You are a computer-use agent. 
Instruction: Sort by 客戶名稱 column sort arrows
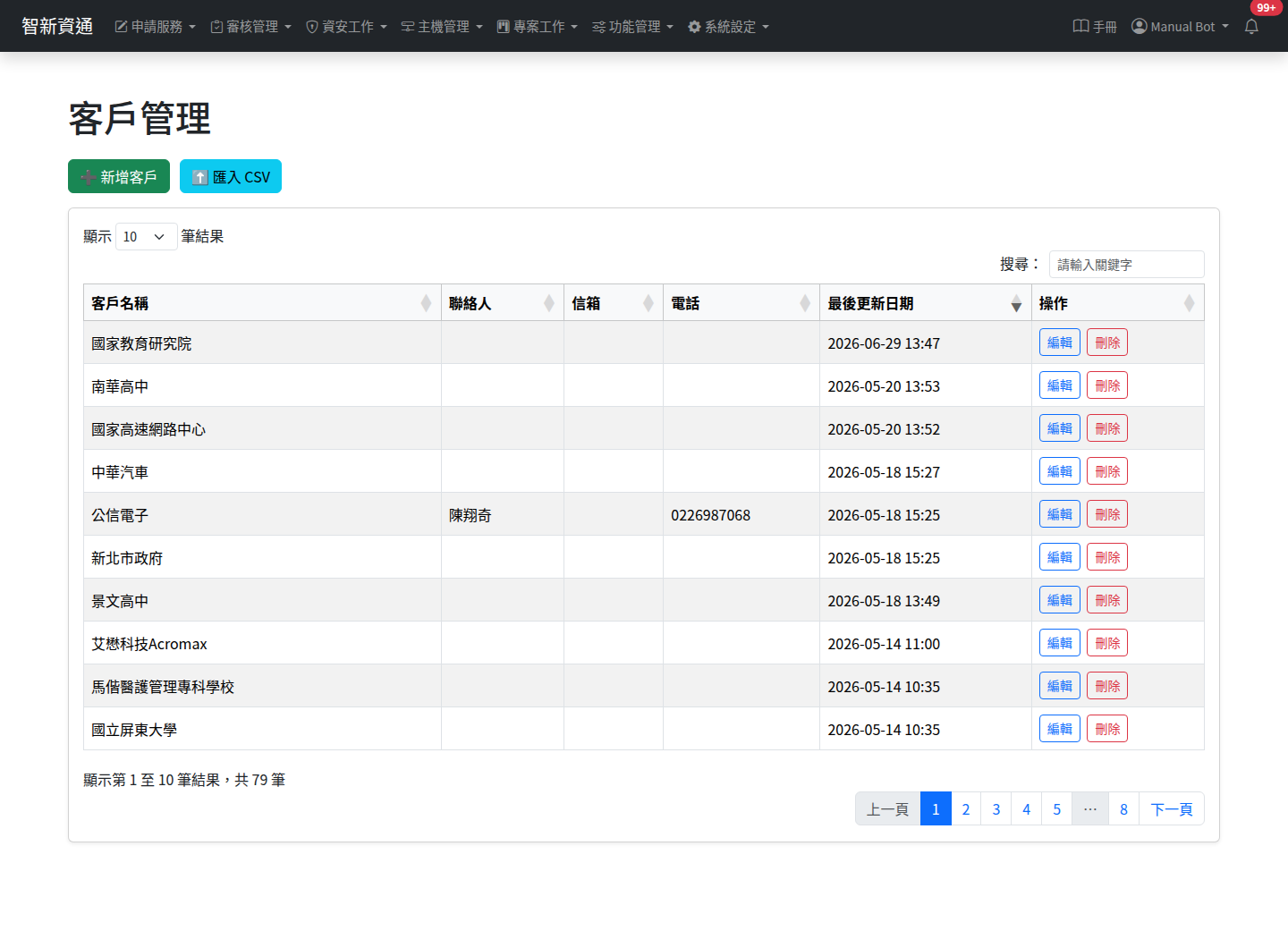426,304
